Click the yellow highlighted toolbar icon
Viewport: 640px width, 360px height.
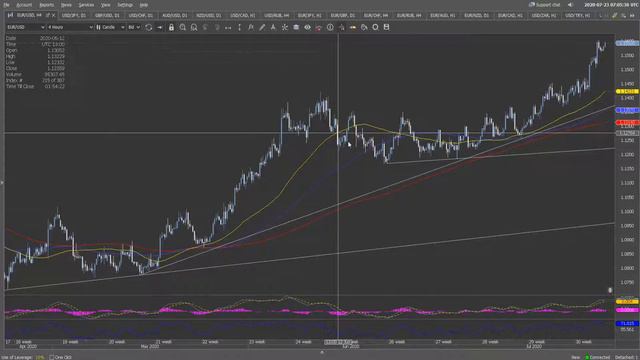click(353, 27)
